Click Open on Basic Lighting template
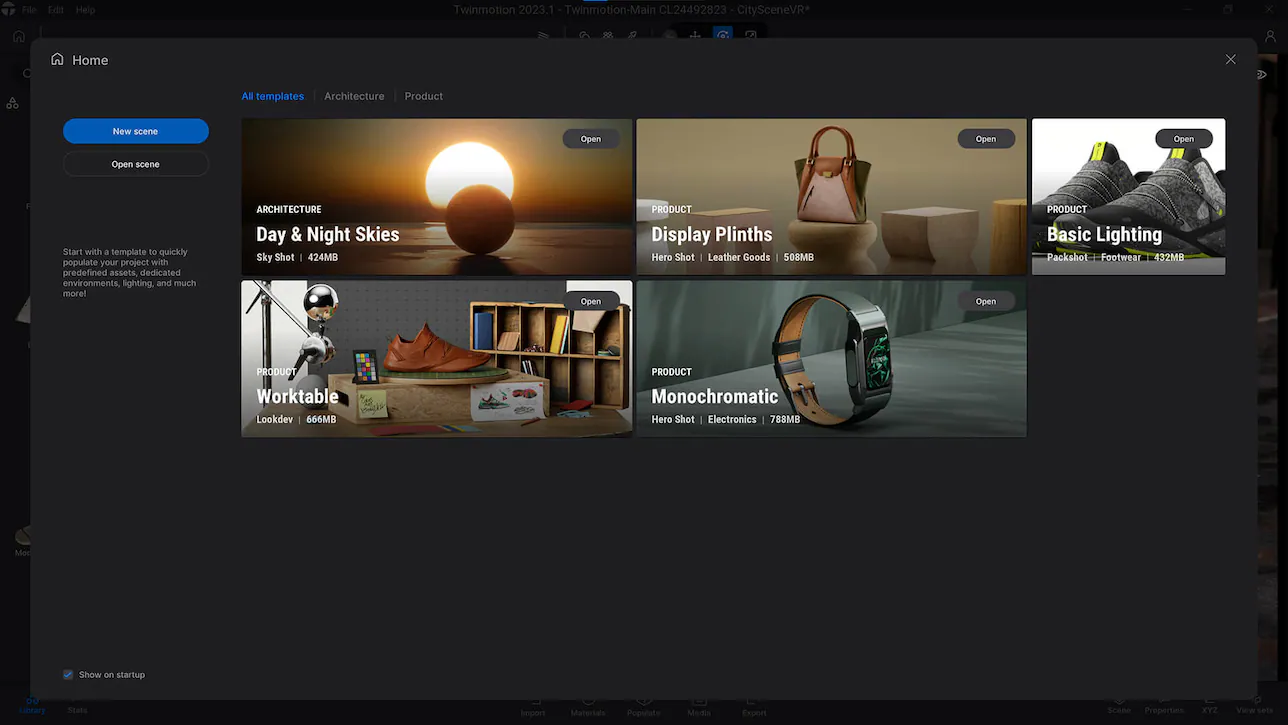This screenshot has width=1288, height=725. click(x=1183, y=139)
